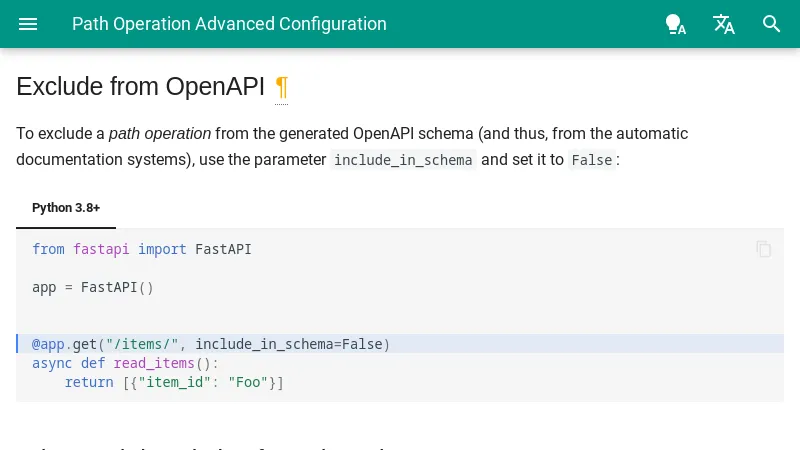Click the search magnifier icon
Screen dimensions: 800x450
point(772,24)
